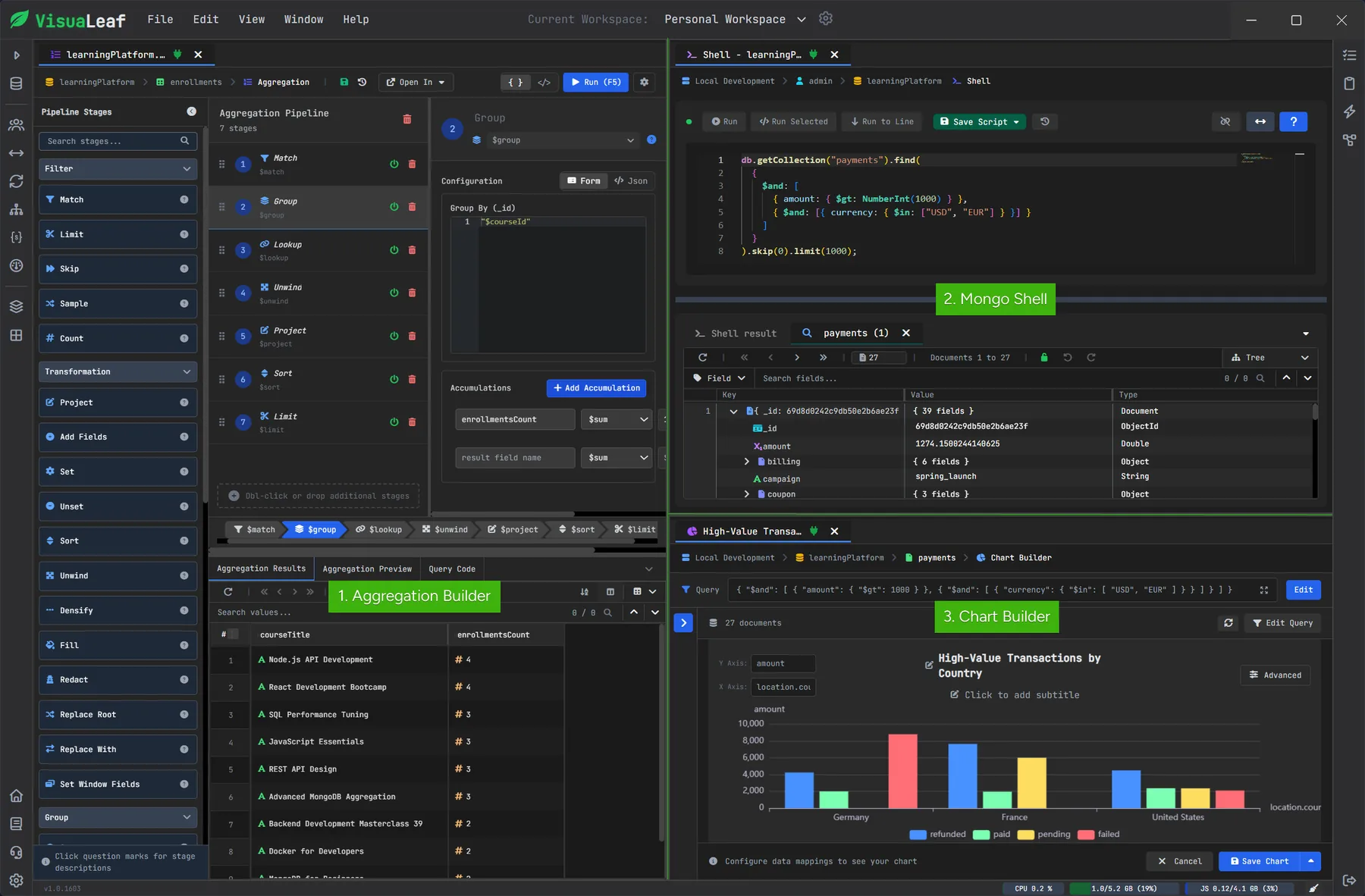This screenshot has height=896, width=1365.
Task: Collapse the Filter stages section
Action: (118, 168)
